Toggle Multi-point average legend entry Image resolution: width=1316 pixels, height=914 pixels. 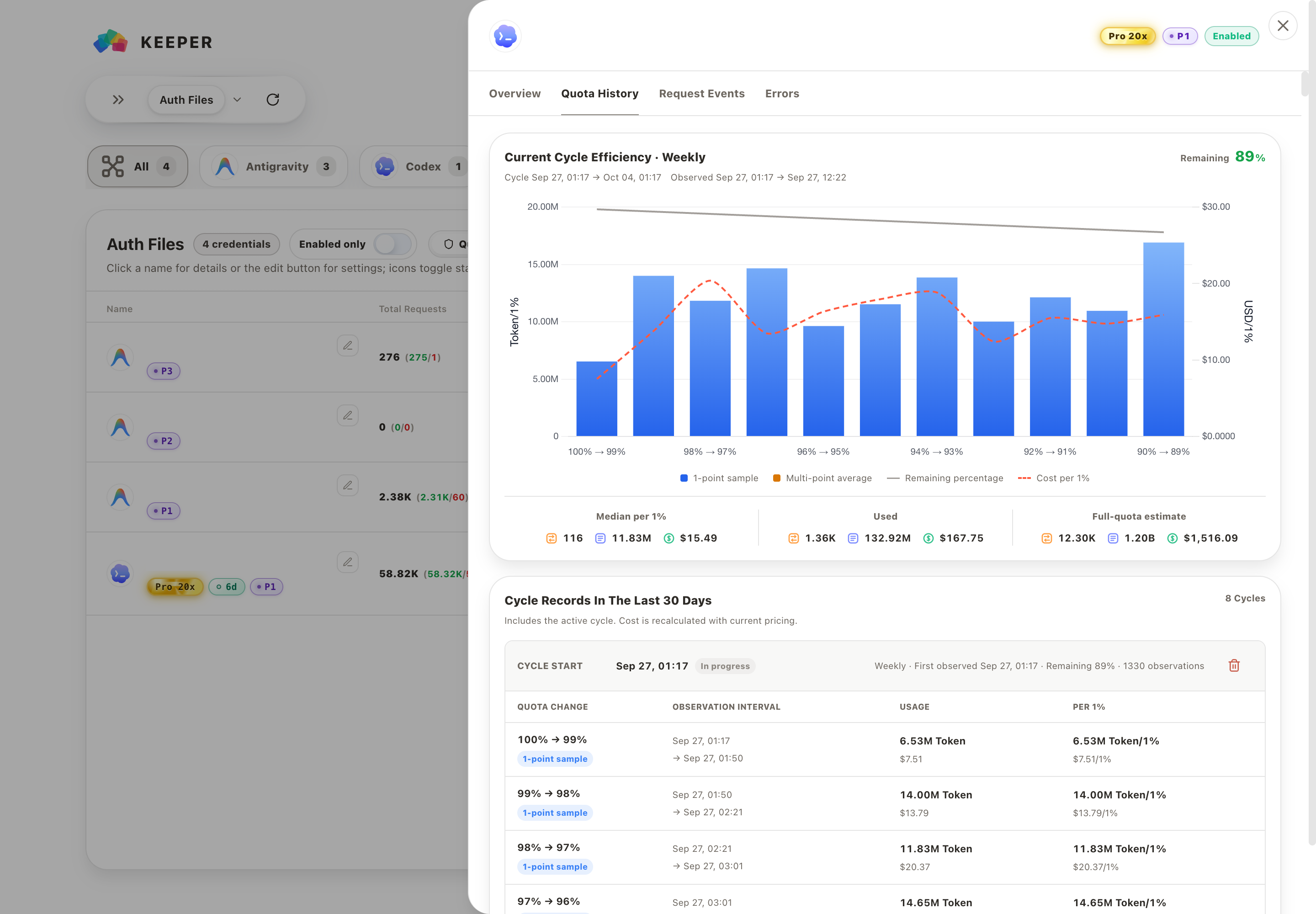click(x=822, y=478)
